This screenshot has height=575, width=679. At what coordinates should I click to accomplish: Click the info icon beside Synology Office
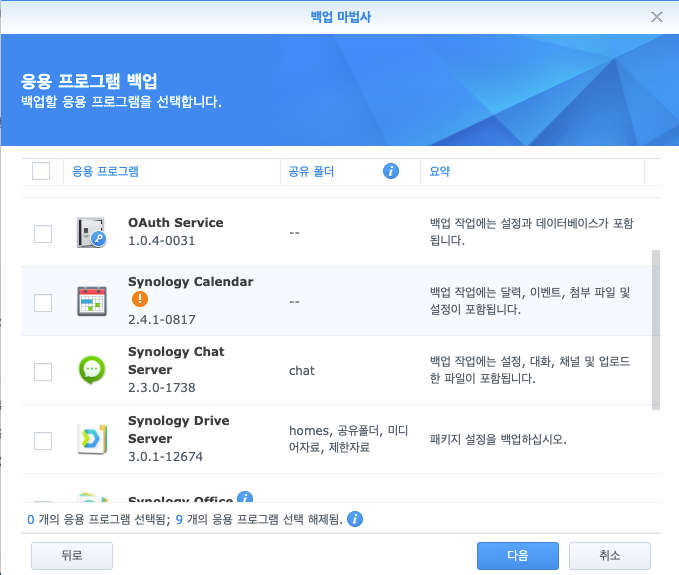(245, 497)
